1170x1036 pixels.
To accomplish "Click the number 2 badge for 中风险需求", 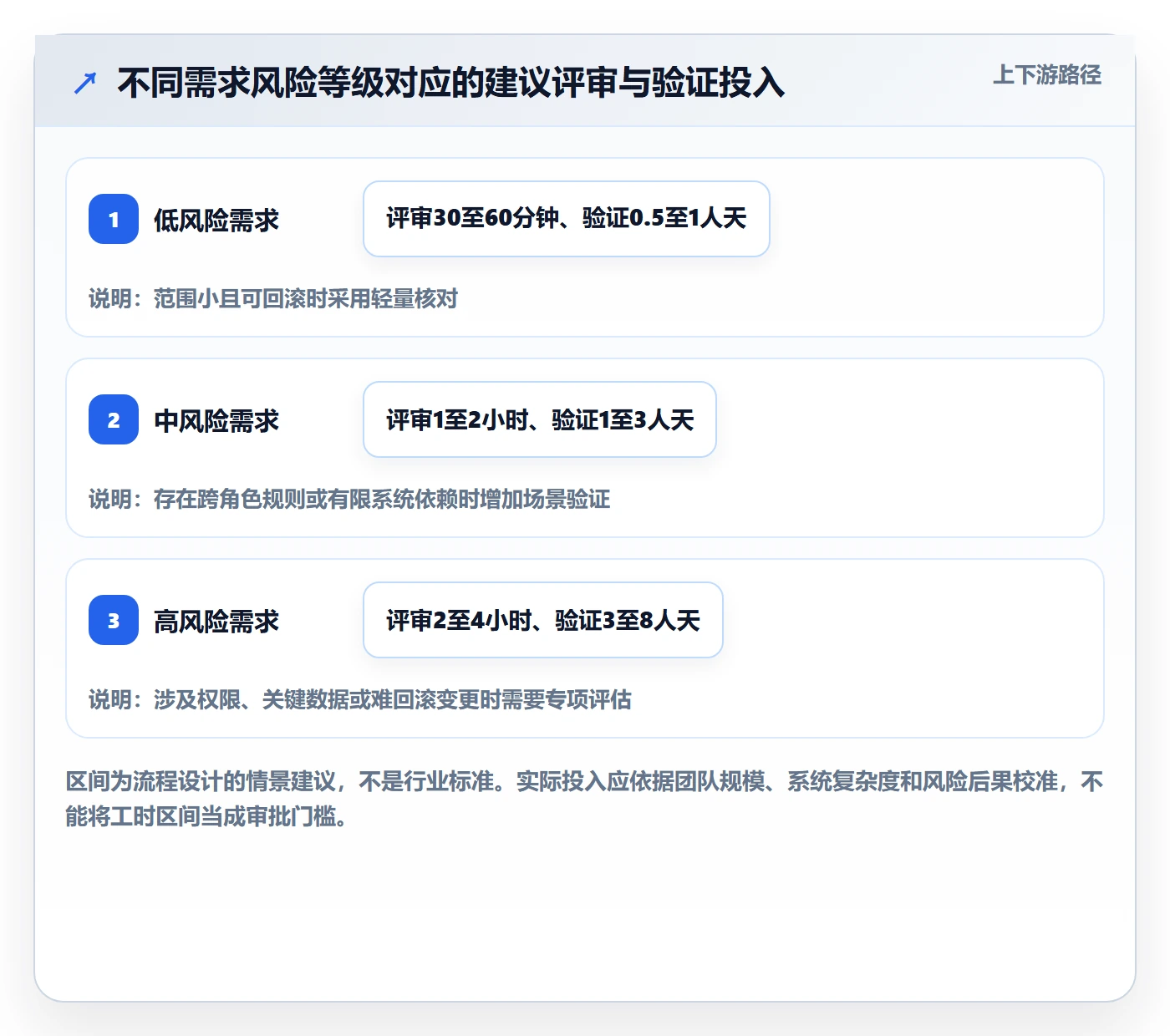I will pos(114,419).
